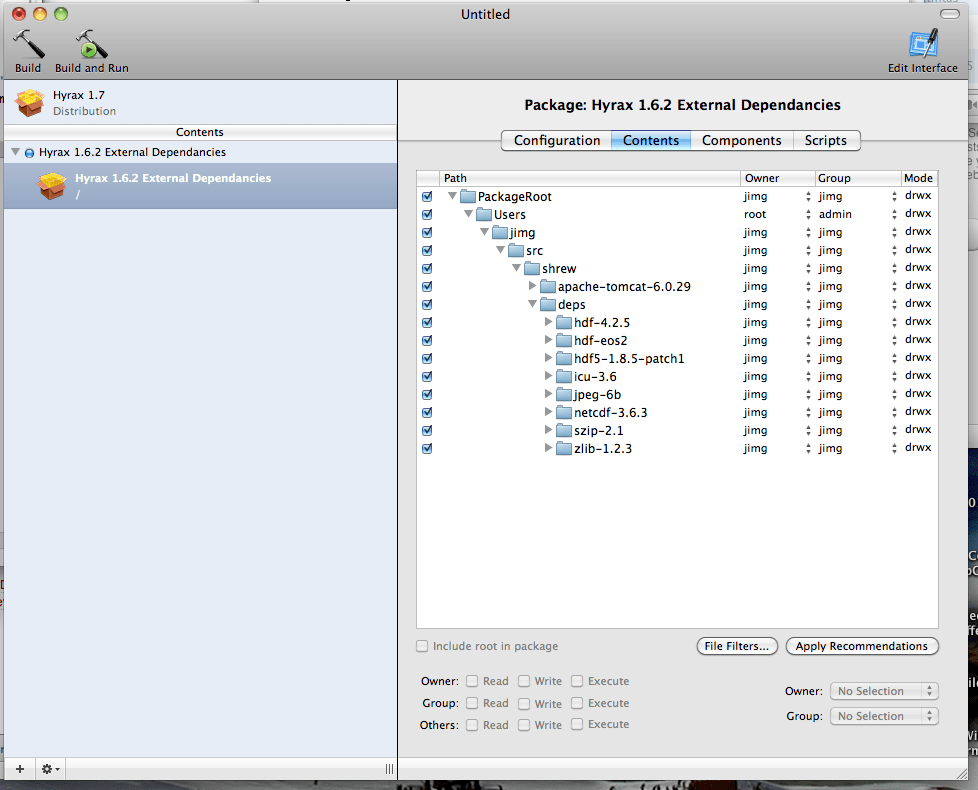This screenshot has width=978, height=790.
Task: Click the netcdf-3.6.3 folder icon
Action: (564, 413)
